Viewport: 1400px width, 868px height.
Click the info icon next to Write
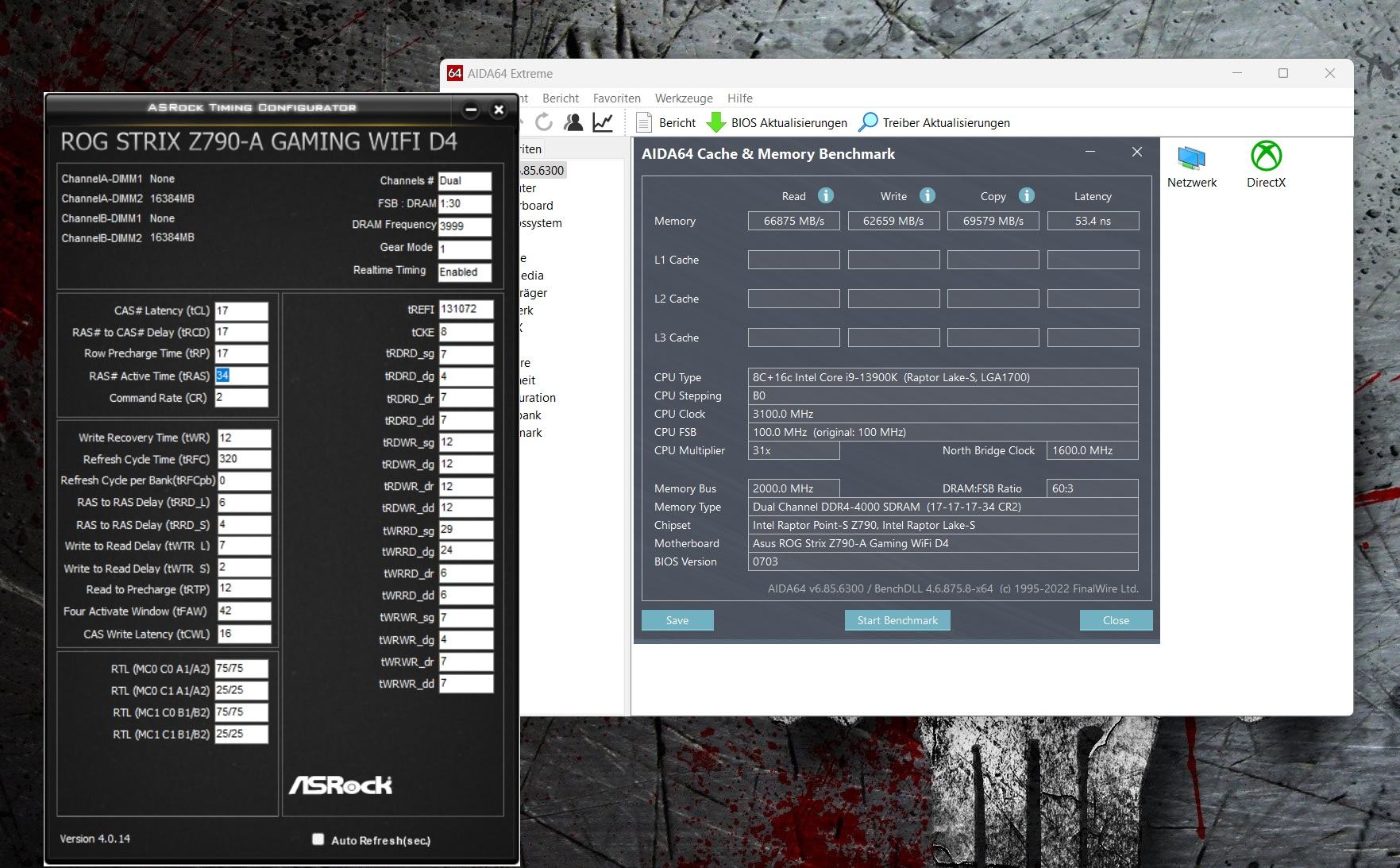928,195
